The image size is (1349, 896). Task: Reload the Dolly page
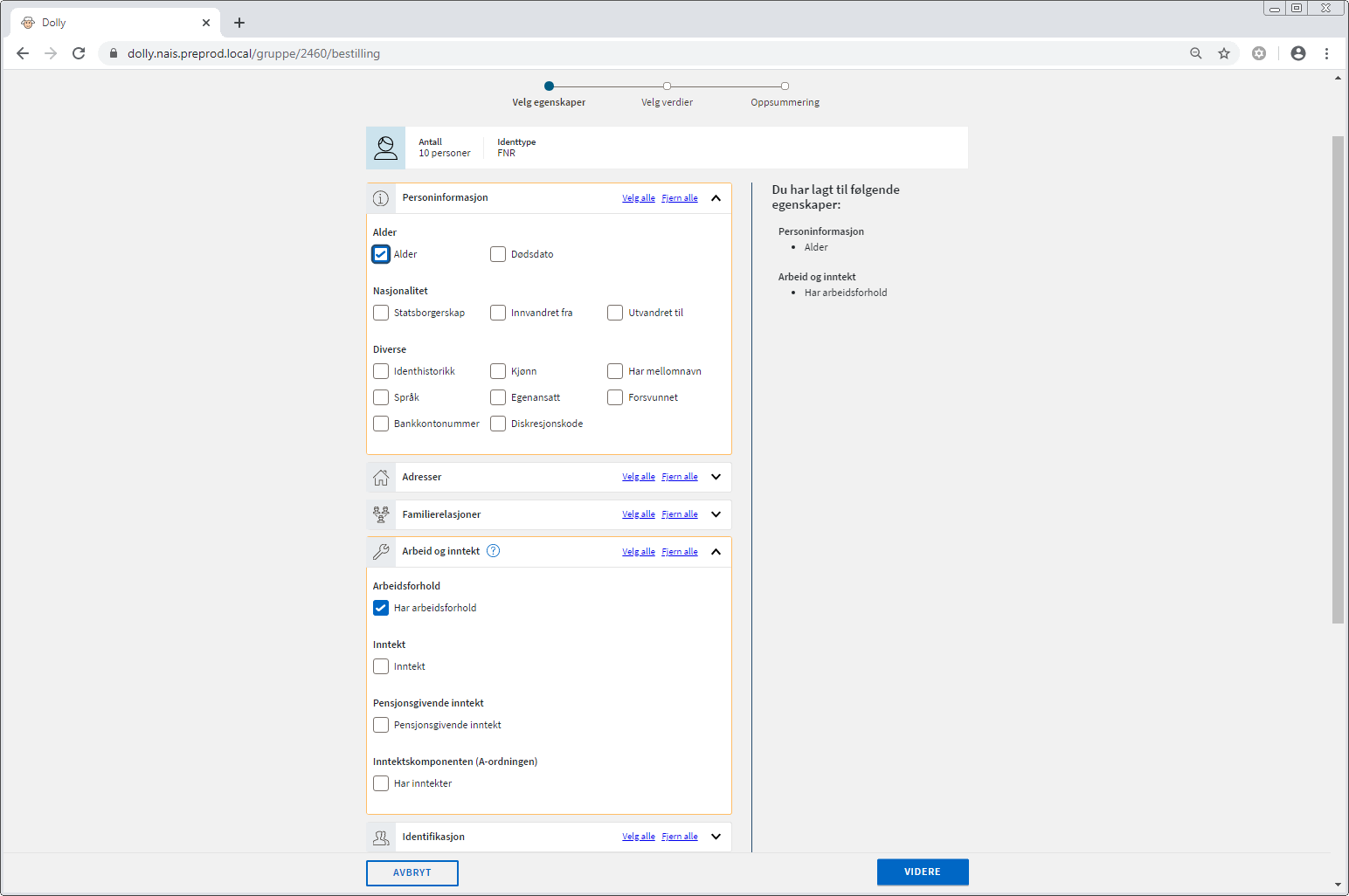pyautogui.click(x=79, y=53)
